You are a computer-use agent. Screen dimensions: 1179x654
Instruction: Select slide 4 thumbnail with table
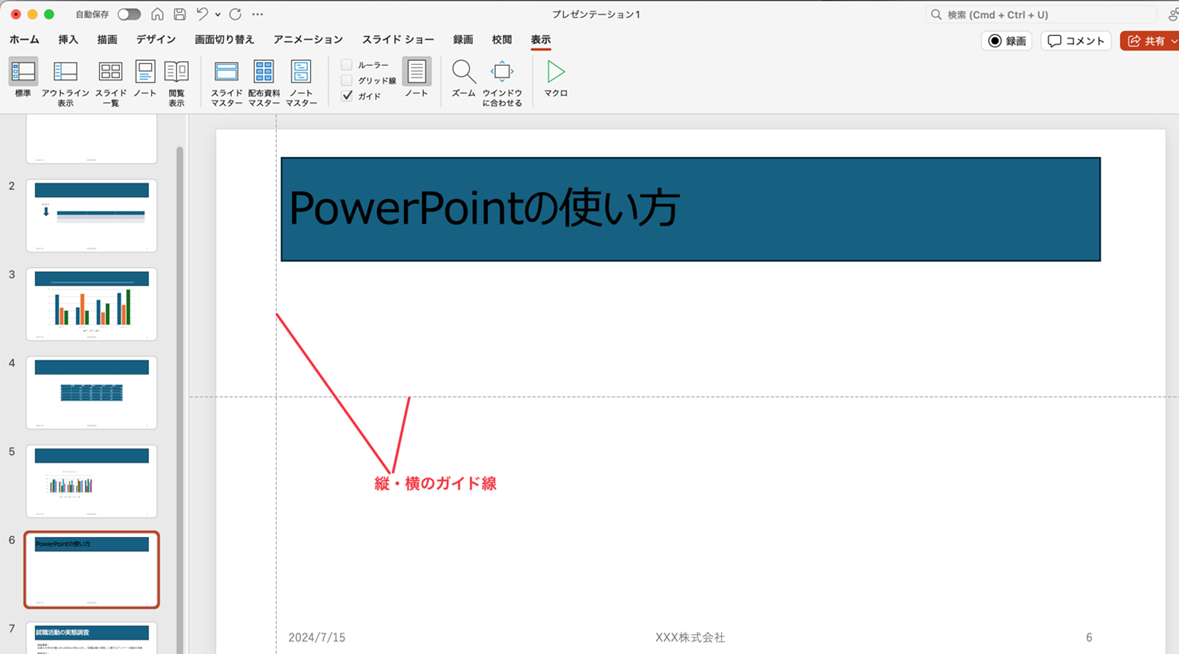[x=92, y=392]
